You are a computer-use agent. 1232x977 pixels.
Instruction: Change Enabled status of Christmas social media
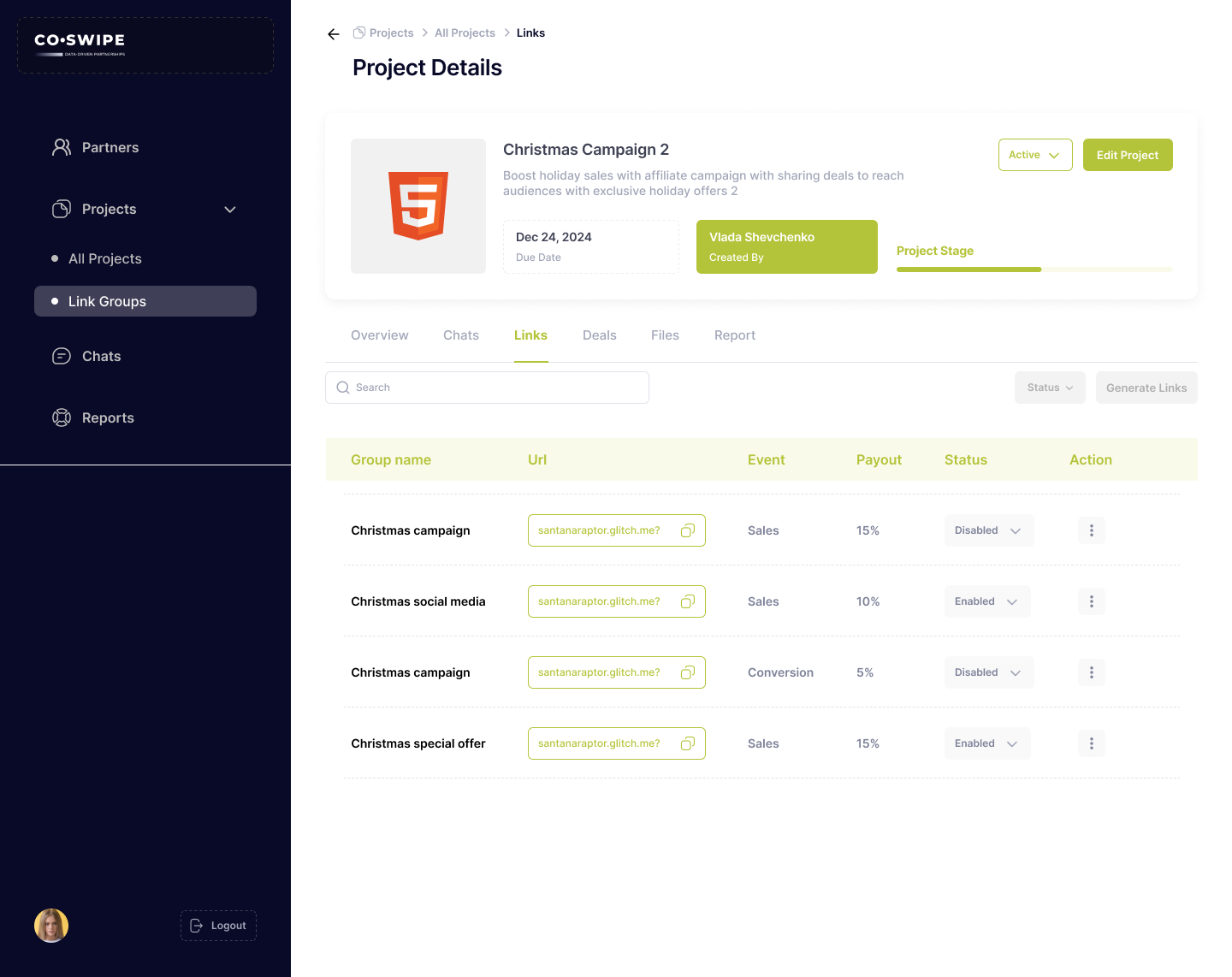pyautogui.click(x=987, y=602)
